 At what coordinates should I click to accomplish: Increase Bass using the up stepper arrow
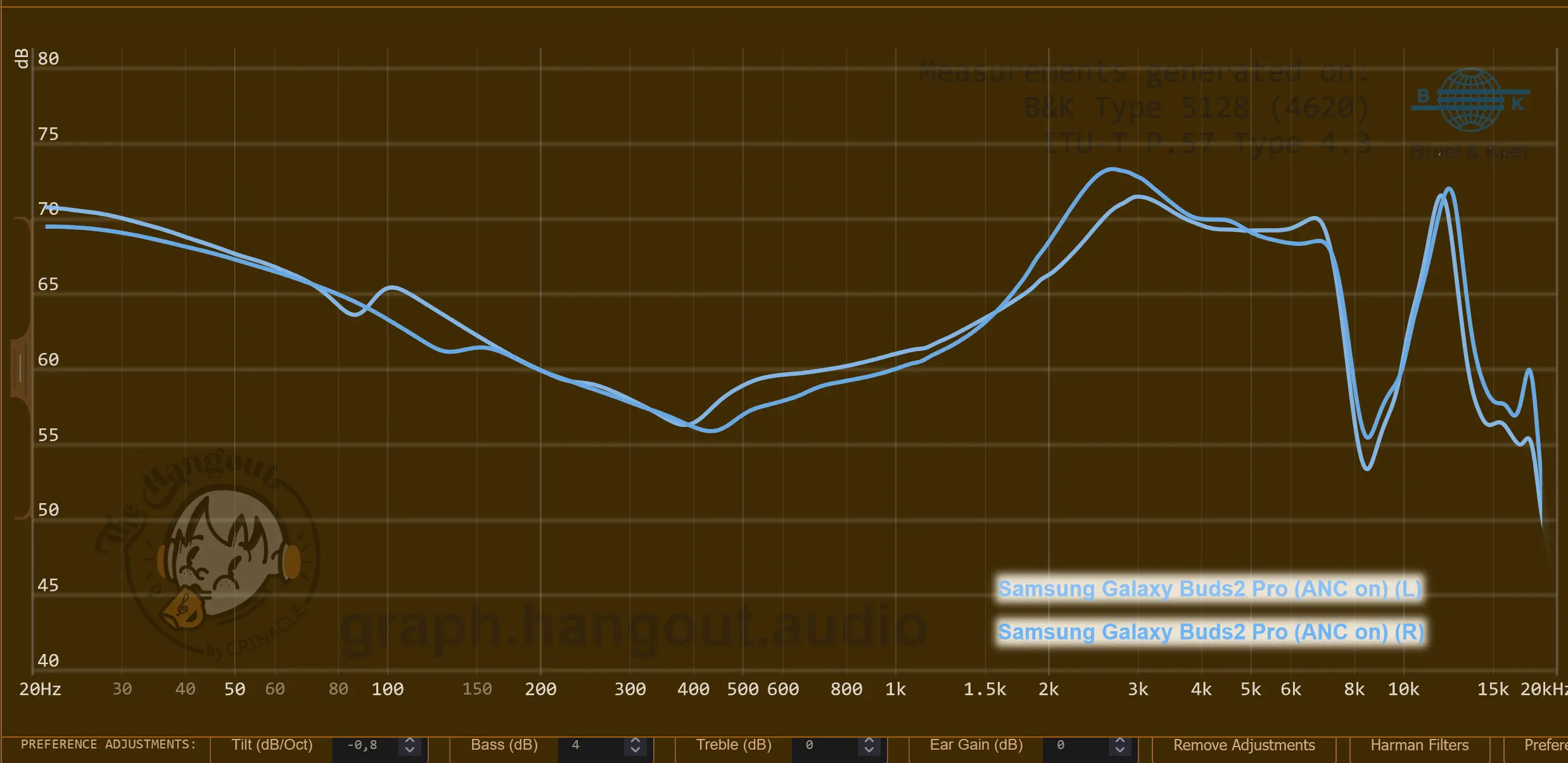pyautogui.click(x=635, y=741)
